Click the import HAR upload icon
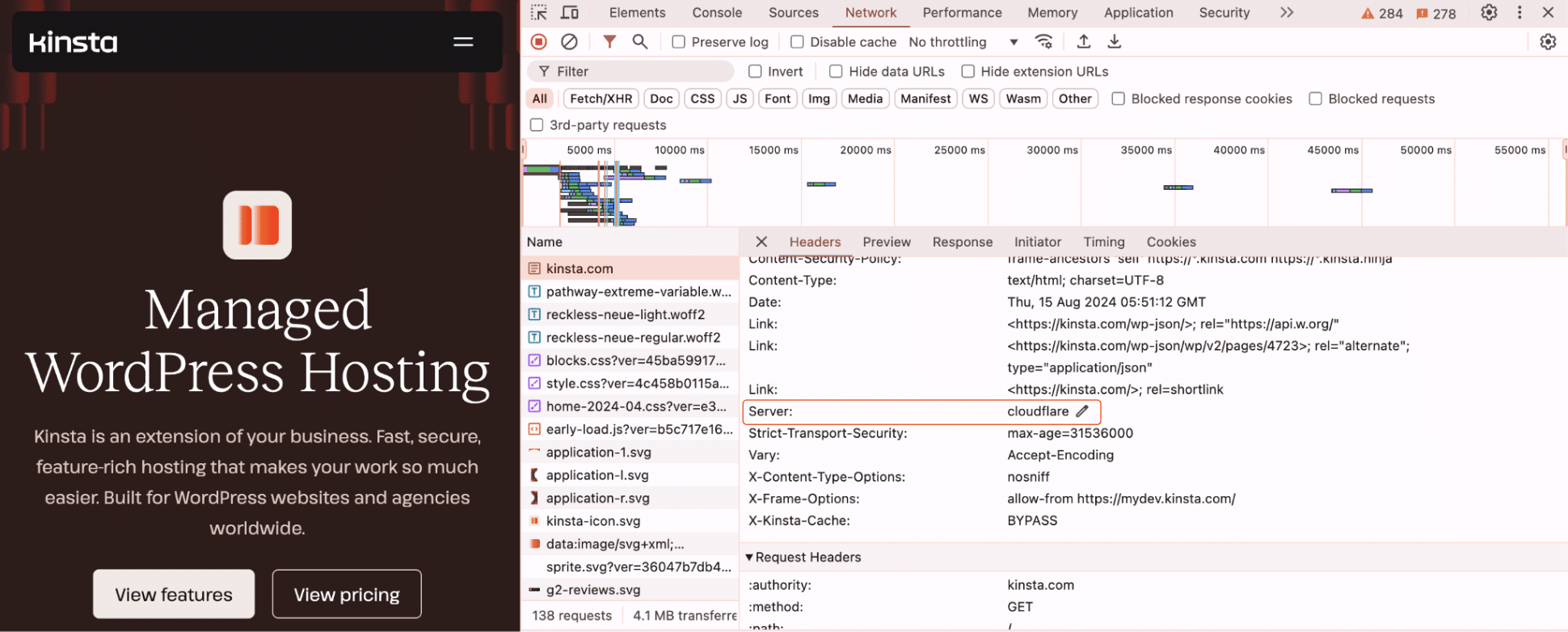Image resolution: width=1568 pixels, height=632 pixels. [1084, 41]
